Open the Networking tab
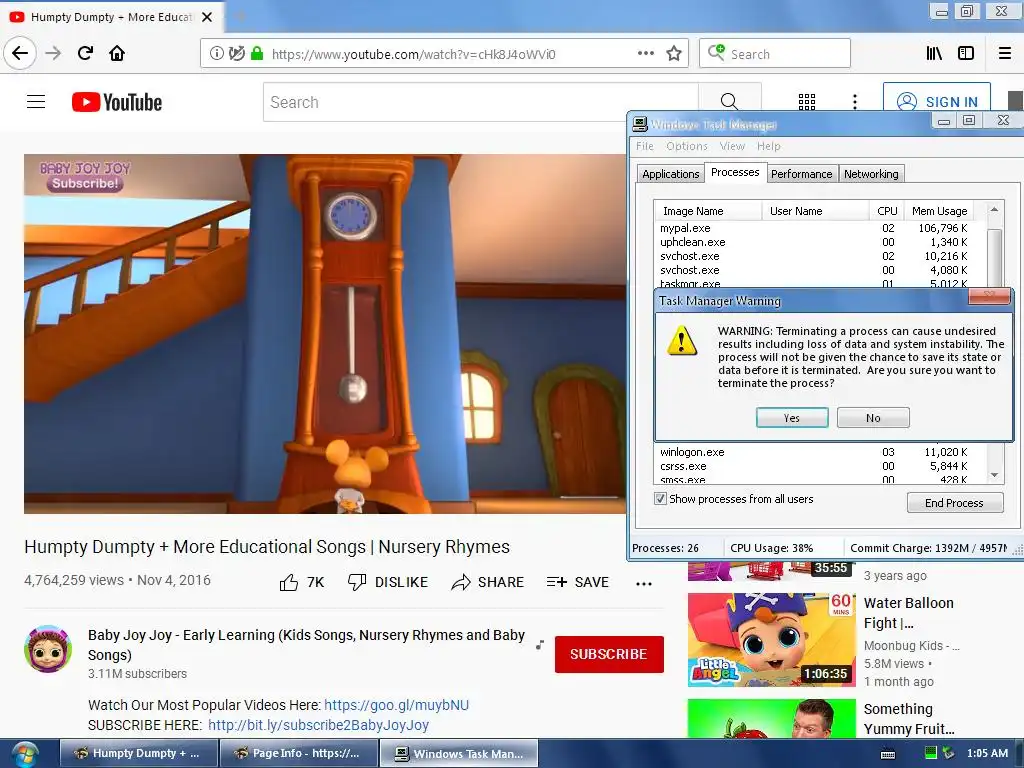This screenshot has height=768, width=1024. (x=871, y=174)
